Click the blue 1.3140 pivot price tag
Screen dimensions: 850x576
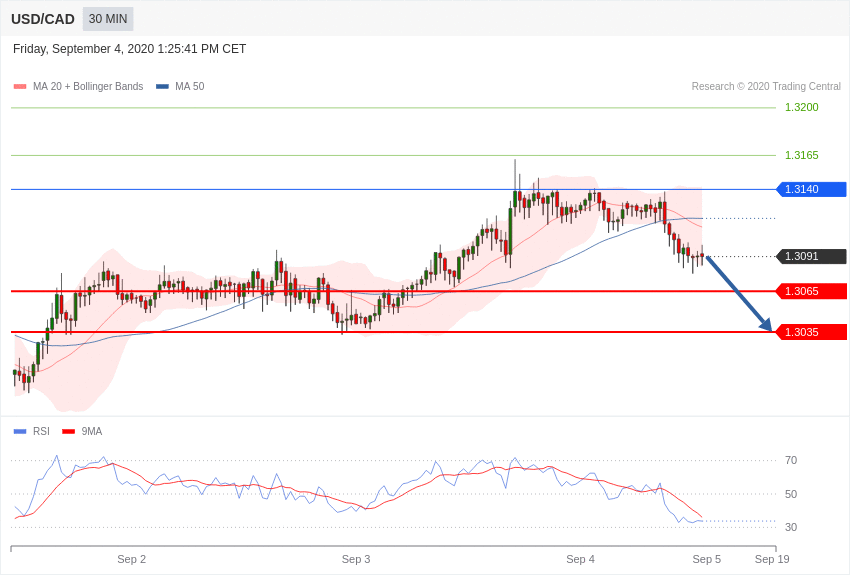coord(812,189)
